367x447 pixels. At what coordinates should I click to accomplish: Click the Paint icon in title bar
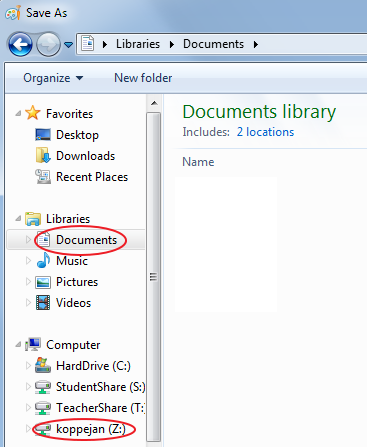tap(13, 13)
